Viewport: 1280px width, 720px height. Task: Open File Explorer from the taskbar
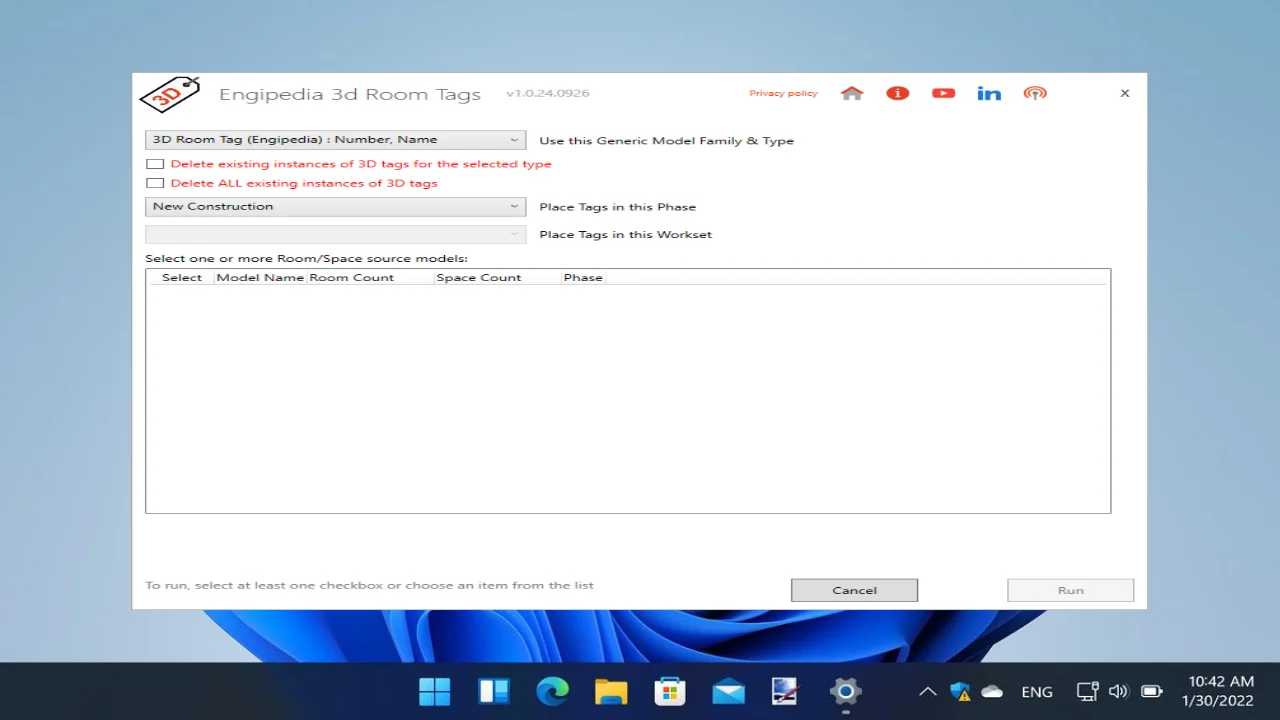pyautogui.click(x=610, y=691)
